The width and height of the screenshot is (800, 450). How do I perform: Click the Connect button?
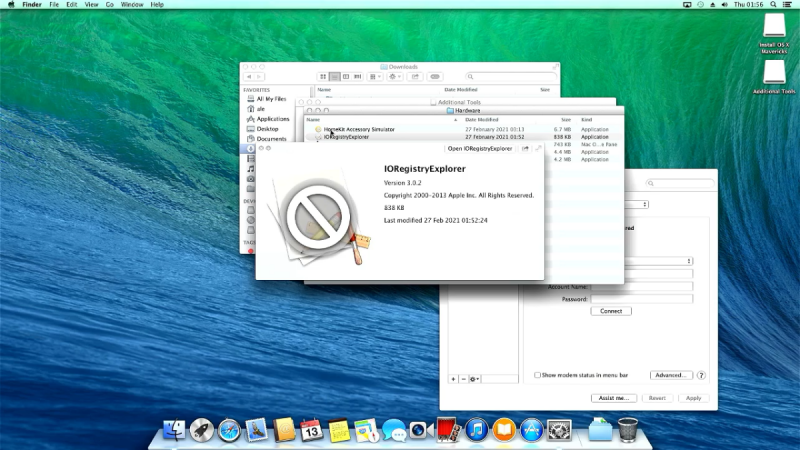(611, 311)
